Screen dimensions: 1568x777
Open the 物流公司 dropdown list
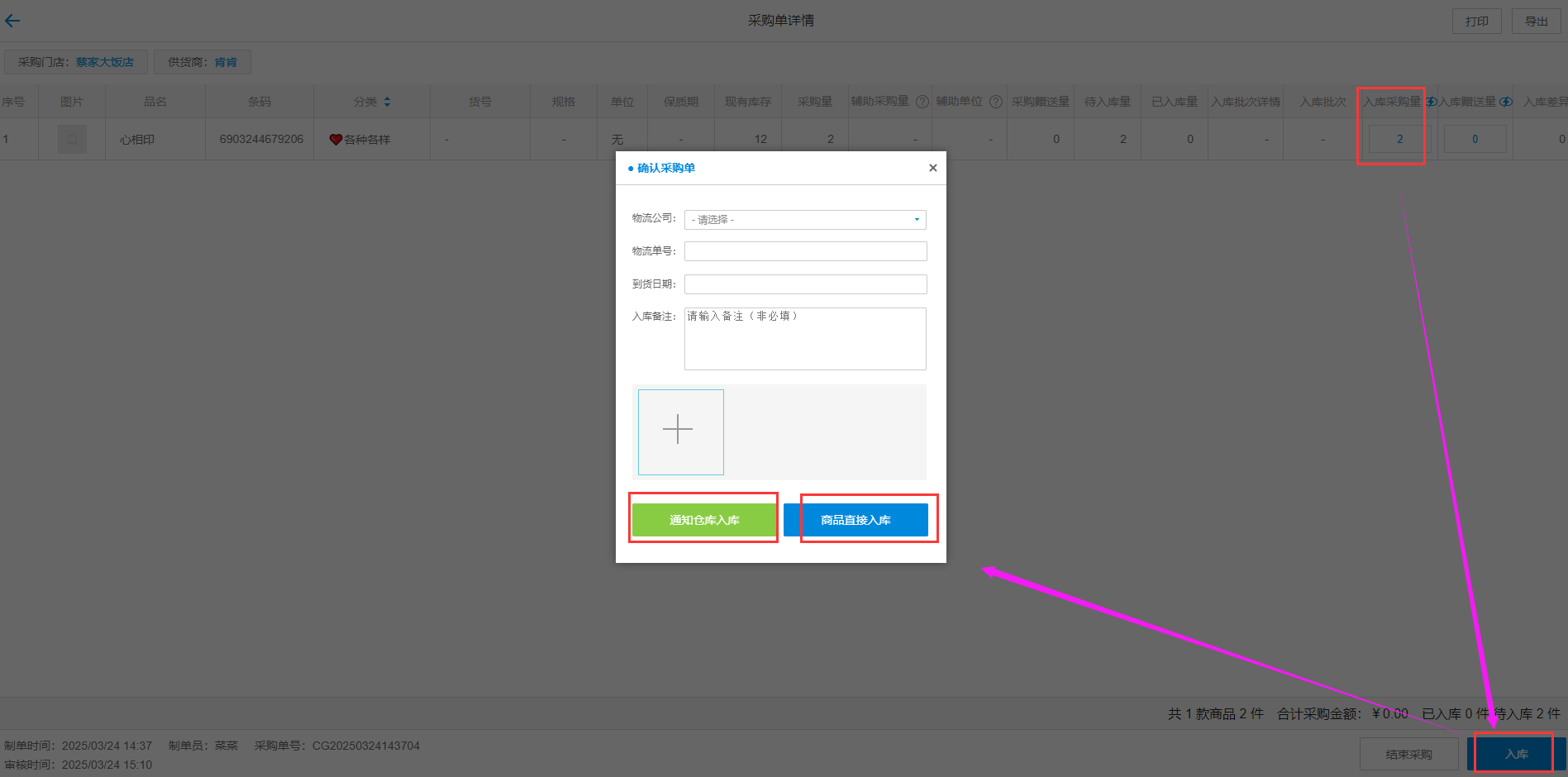pos(805,219)
